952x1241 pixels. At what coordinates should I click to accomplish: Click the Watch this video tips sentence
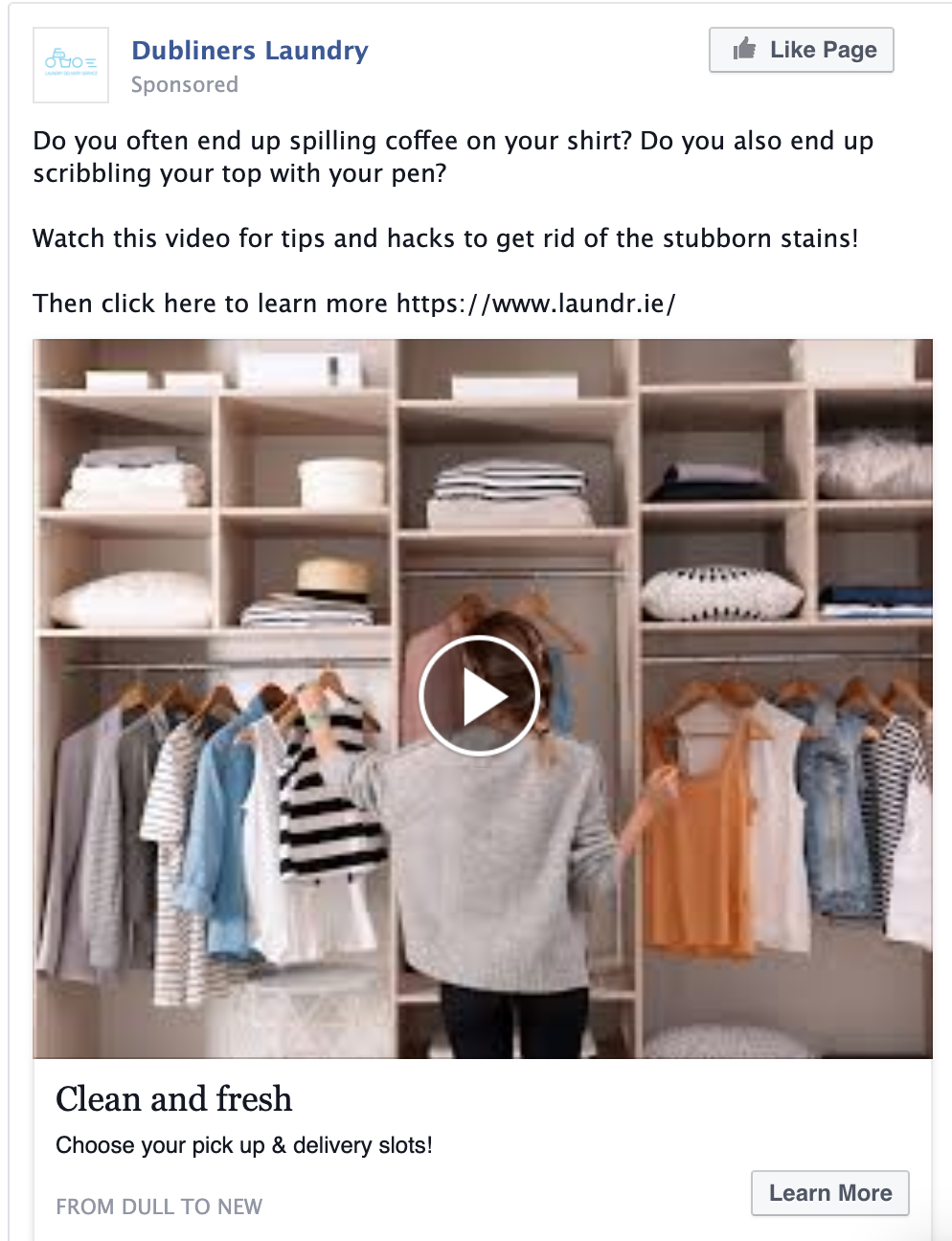point(445,238)
